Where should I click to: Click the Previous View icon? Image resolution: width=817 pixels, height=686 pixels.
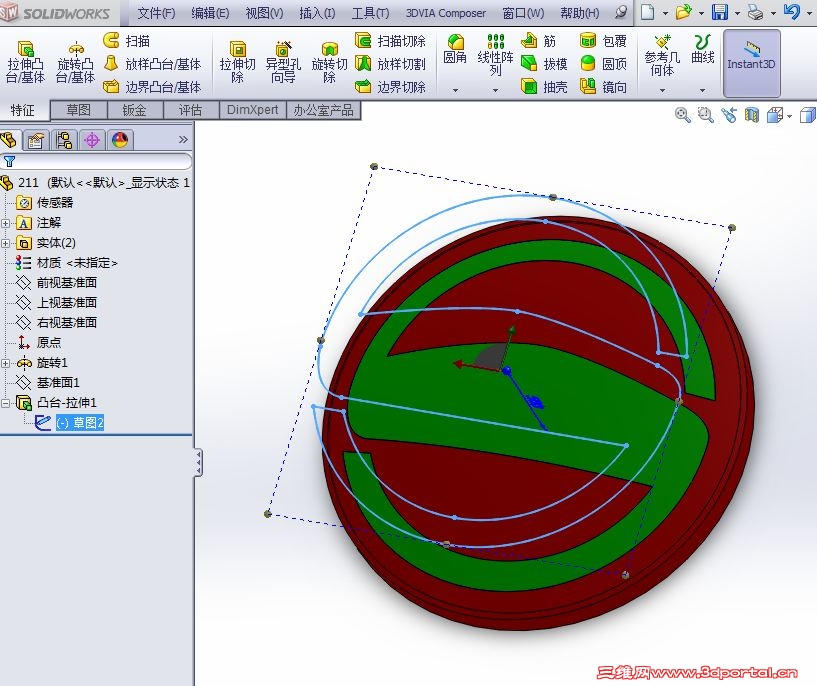(729, 115)
